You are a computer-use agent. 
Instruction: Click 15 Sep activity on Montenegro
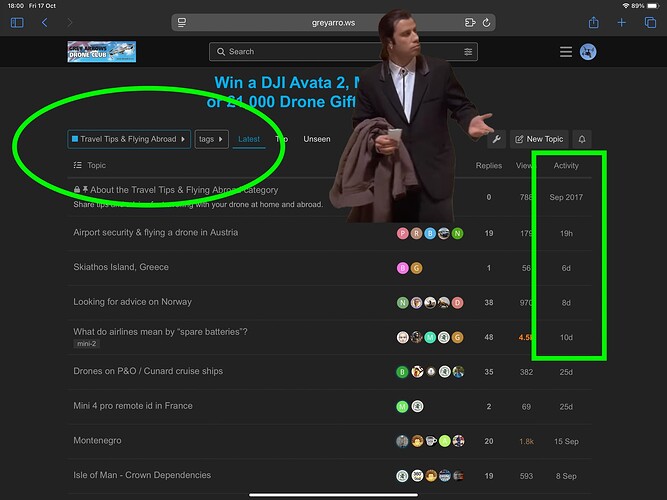[566, 441]
